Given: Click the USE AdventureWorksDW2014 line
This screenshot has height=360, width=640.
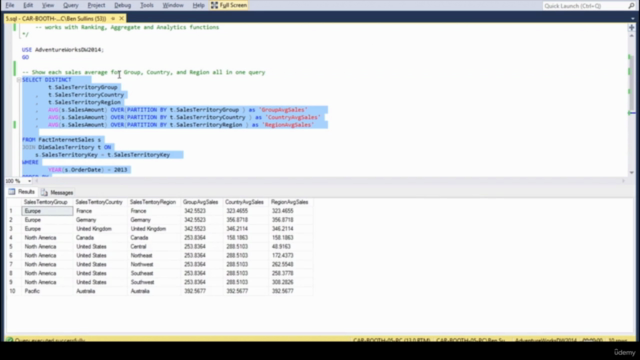Looking at the screenshot, I should [63, 50].
